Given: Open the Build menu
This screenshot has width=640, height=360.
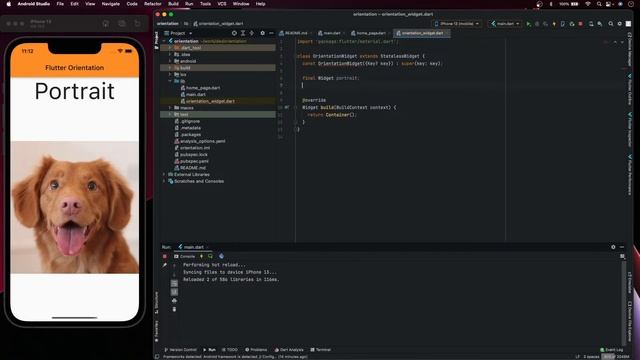Looking at the screenshot, I should (173, 4).
